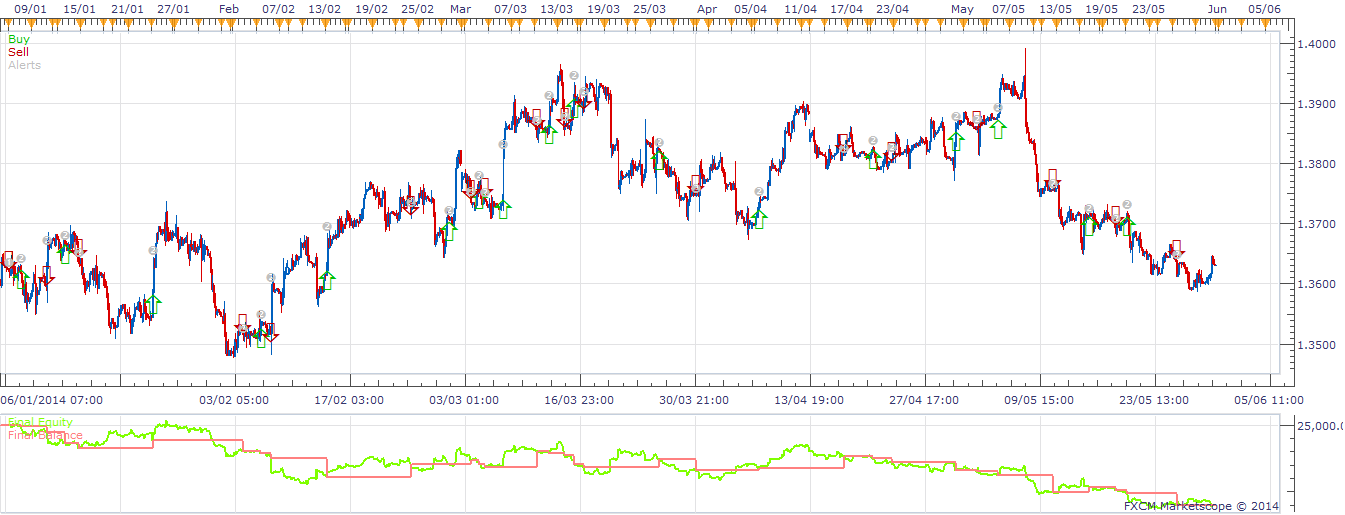Click the red Sell legend label
The height and width of the screenshot is (515, 1345).
tap(17, 52)
